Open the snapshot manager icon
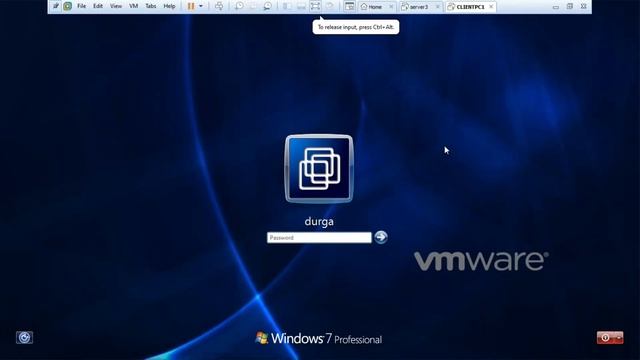 pos(267,6)
